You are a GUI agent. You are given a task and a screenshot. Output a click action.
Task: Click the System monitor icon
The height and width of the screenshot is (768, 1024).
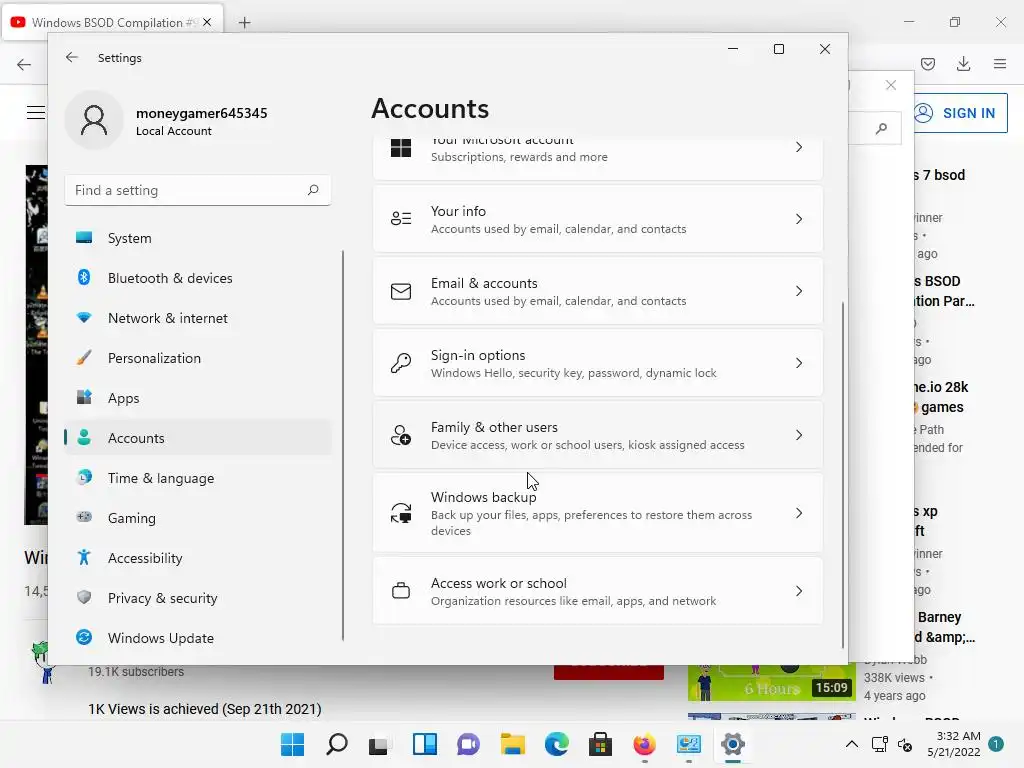pos(84,237)
